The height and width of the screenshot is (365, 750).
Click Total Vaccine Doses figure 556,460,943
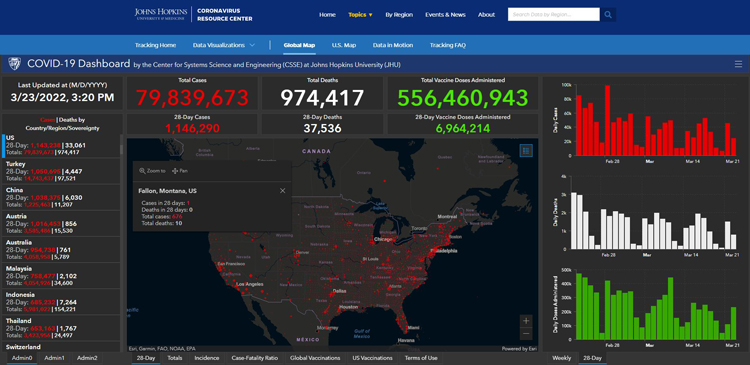point(463,98)
